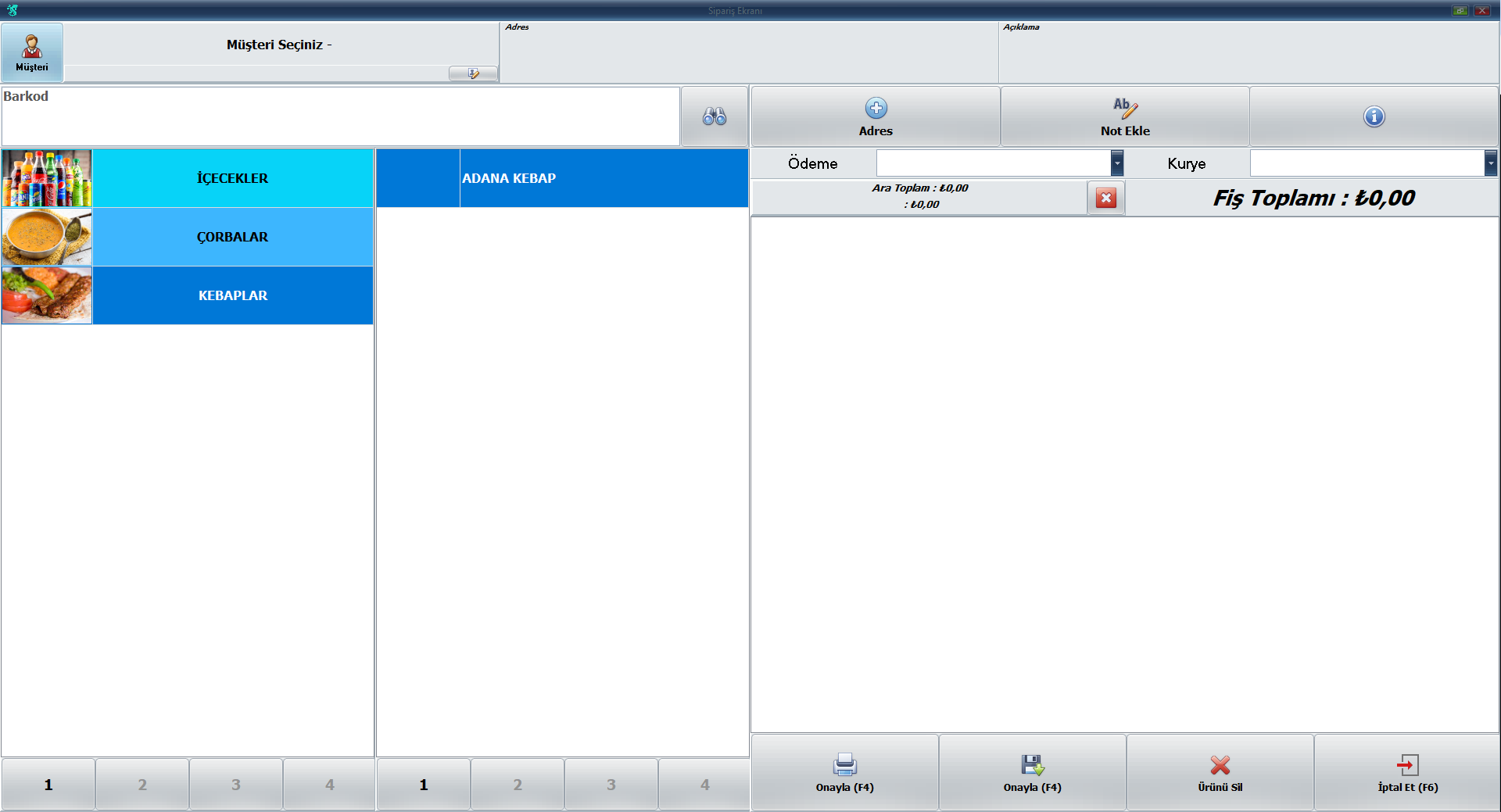Open the Müşteri customer selection button
This screenshot has height=812, width=1501.
click(32, 52)
